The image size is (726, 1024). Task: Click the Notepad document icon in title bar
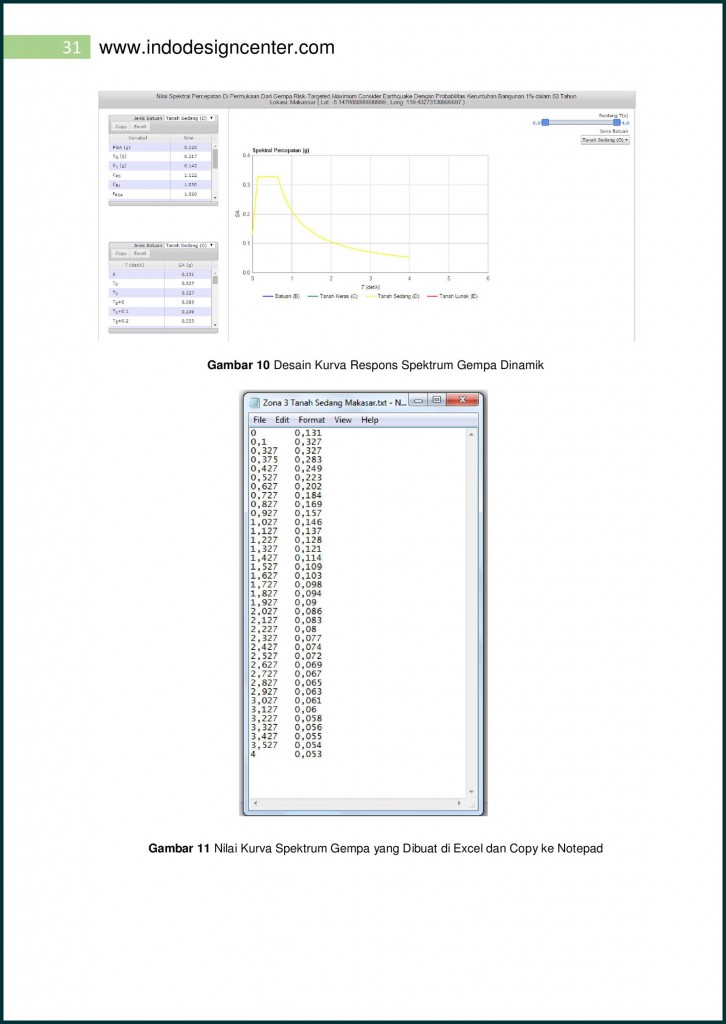pos(255,401)
